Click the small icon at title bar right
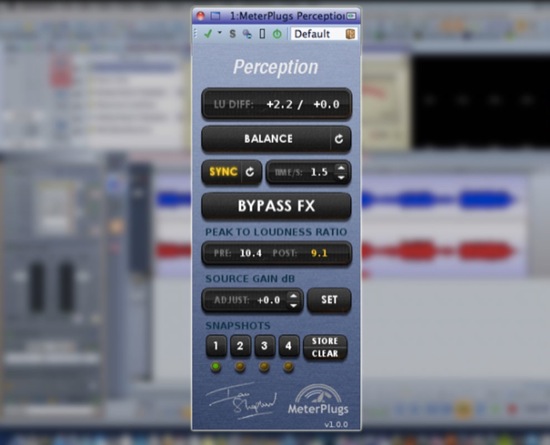 pyautogui.click(x=351, y=16)
